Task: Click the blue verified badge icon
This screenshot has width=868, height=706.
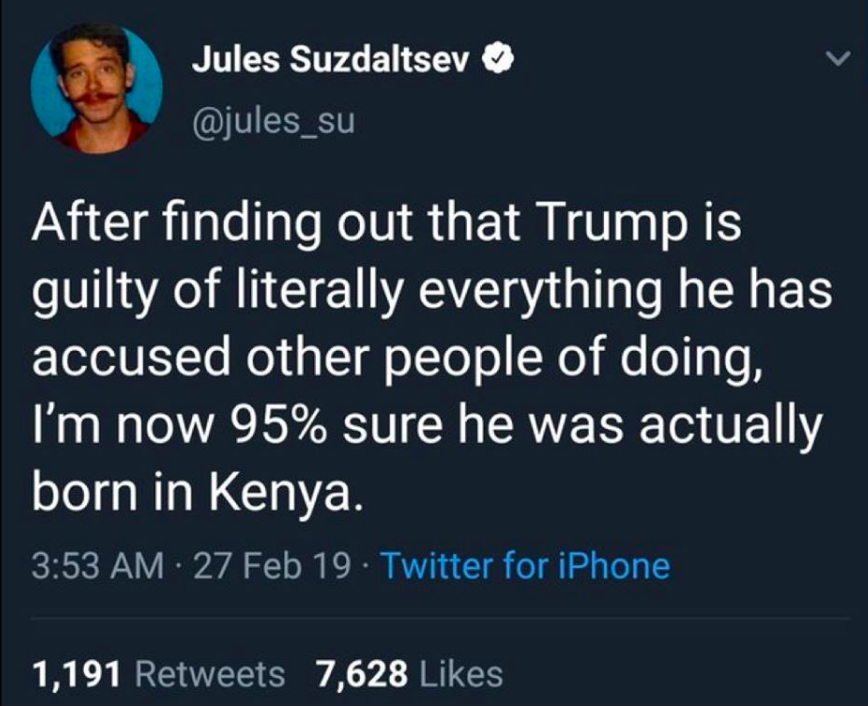Action: pos(497,61)
